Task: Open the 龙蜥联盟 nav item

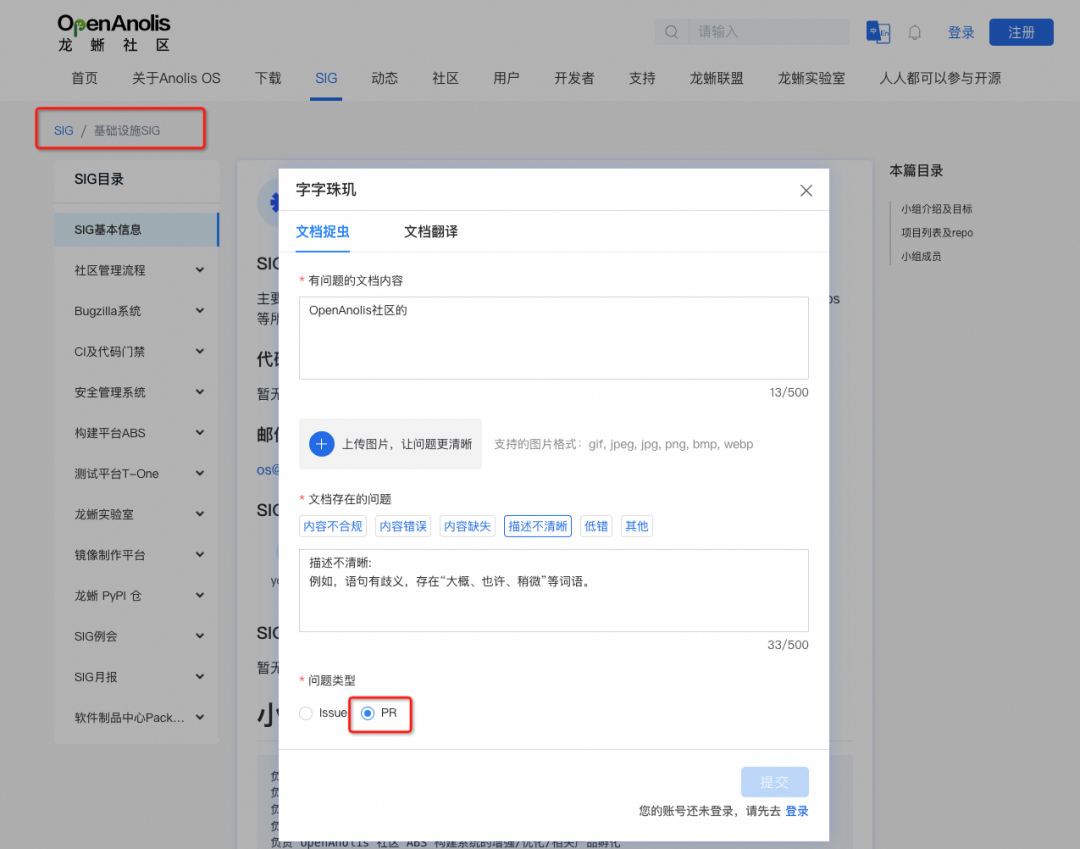Action: (716, 78)
